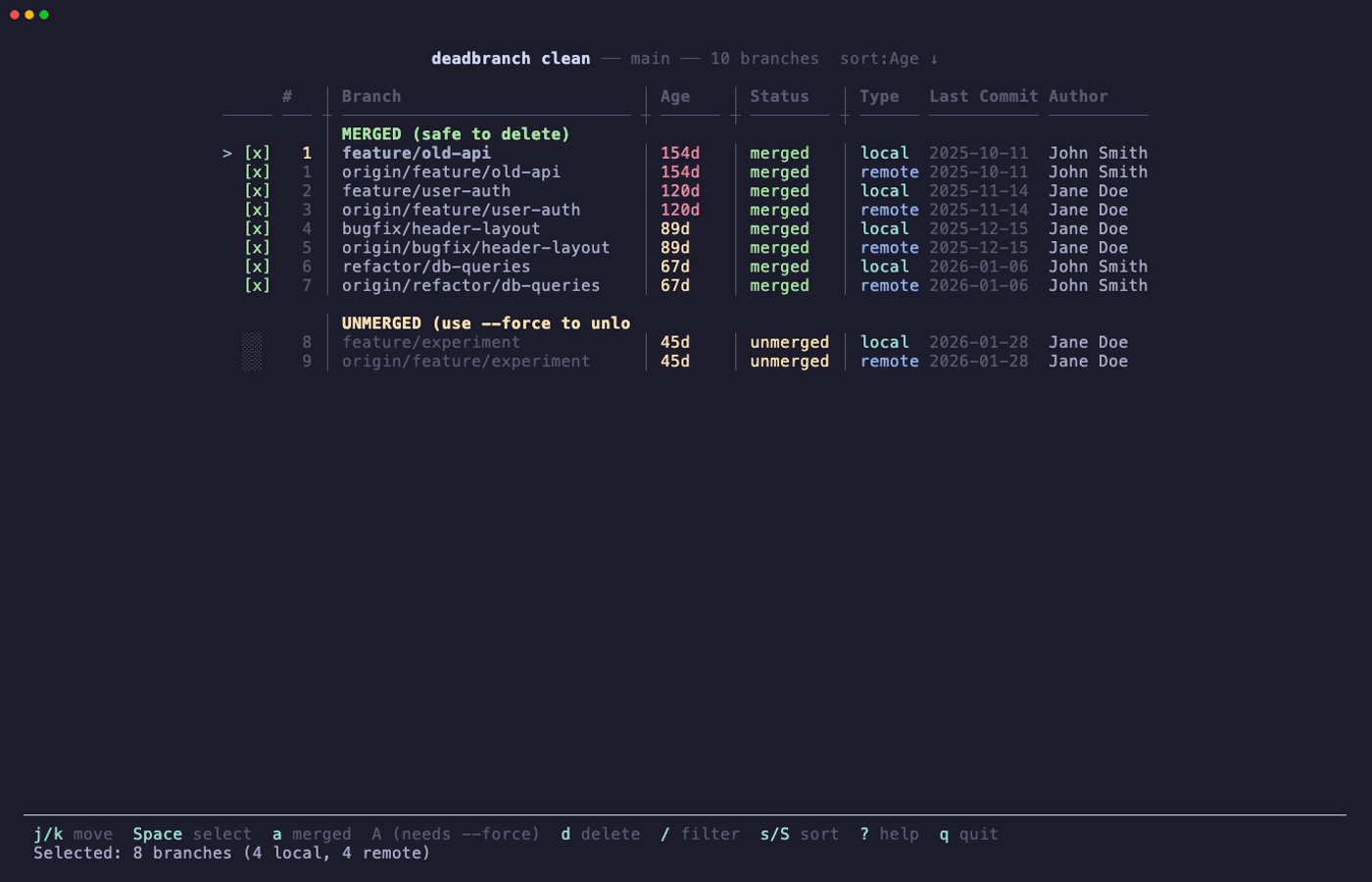Click the remote type of origin/feature/user-auth
This screenshot has height=882, width=1372.
click(x=889, y=210)
